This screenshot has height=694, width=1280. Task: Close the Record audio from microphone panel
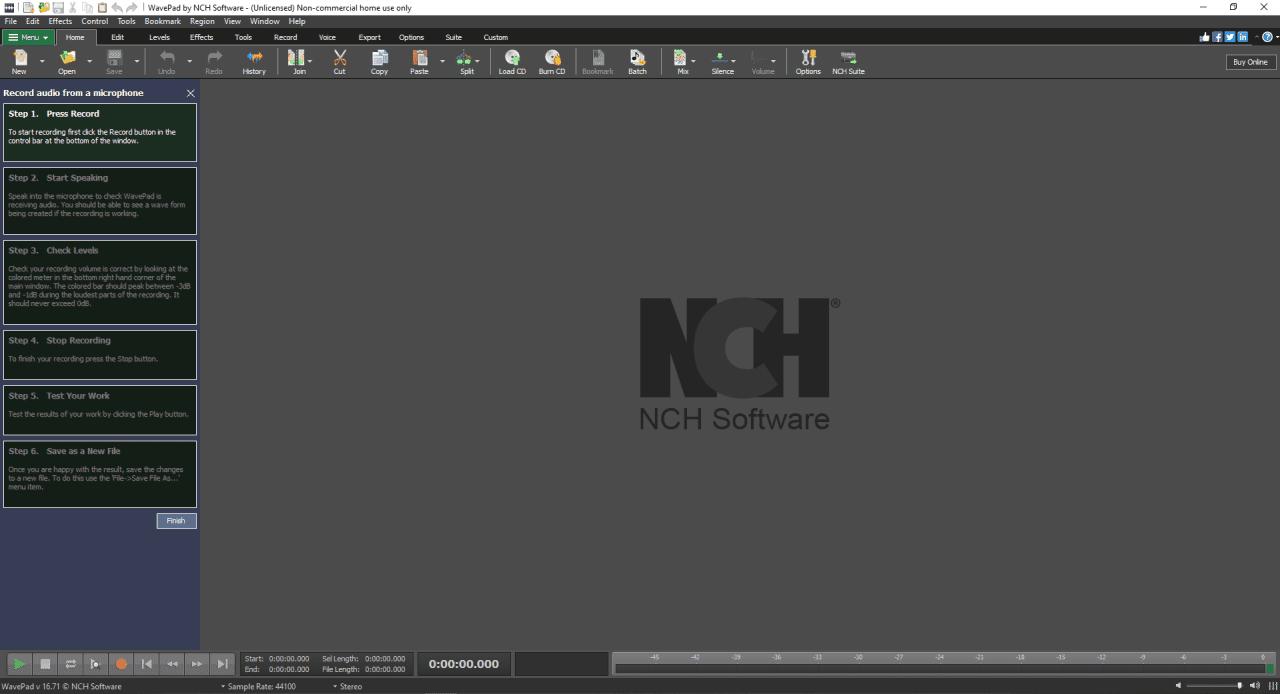[x=190, y=92]
